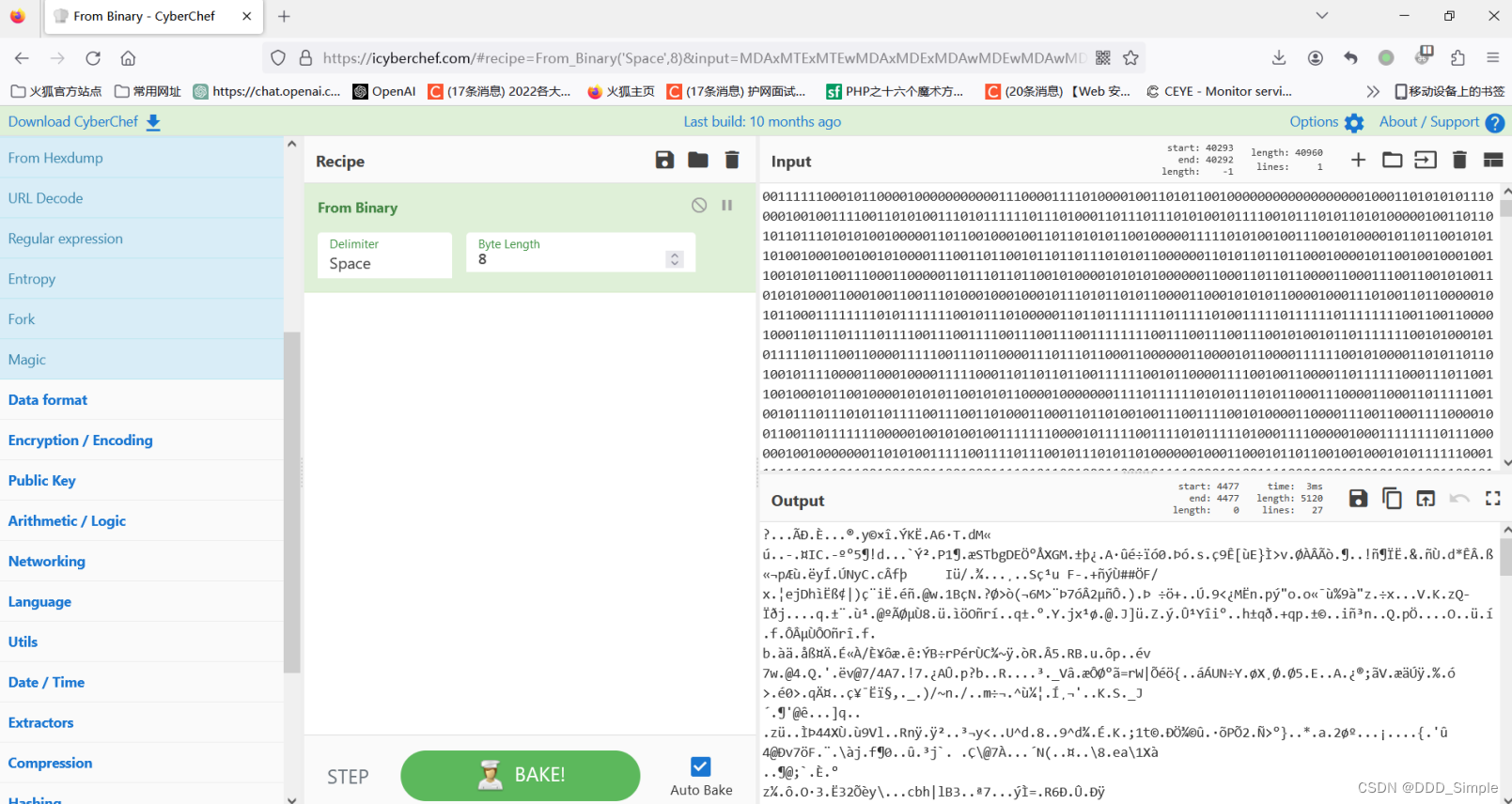Open About / Support
Viewport: 1512px width, 804px height.
tap(1442, 122)
